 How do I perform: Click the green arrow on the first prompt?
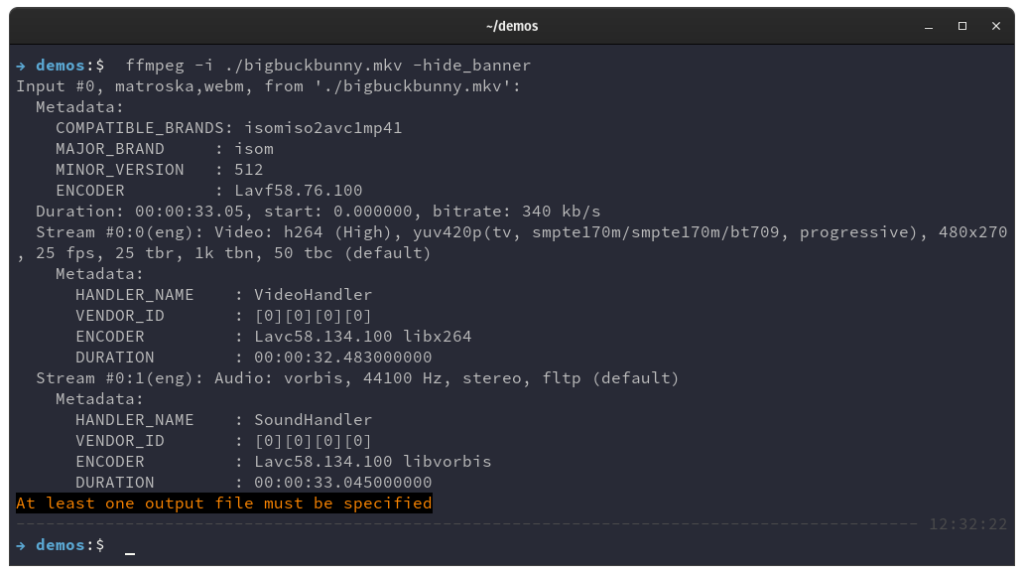[x=21, y=65]
